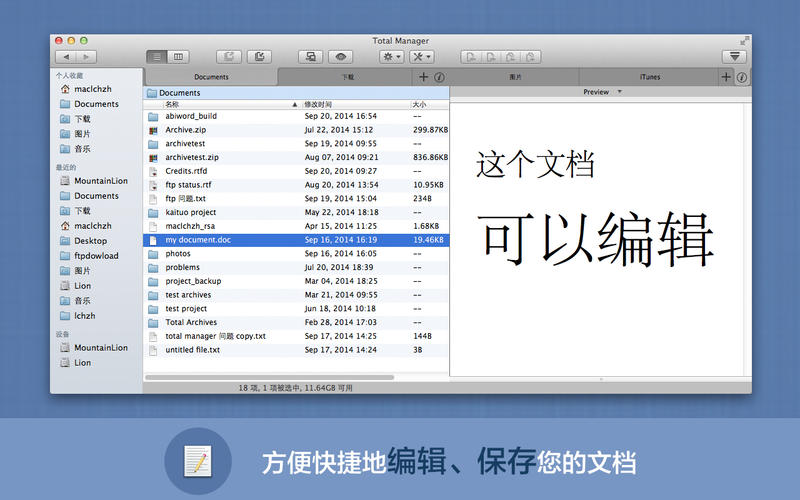Viewport: 800px width, 500px height.
Task: Expand the Preview panel dropdown
Action: click(x=619, y=92)
